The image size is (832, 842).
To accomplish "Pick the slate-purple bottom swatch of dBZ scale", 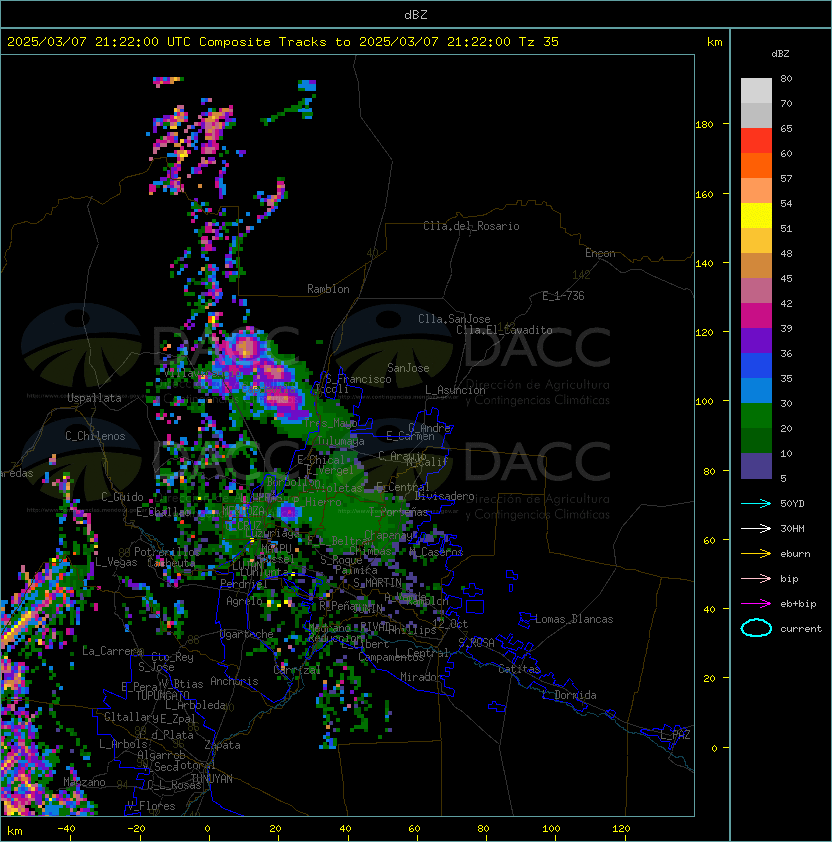I will [x=756, y=466].
